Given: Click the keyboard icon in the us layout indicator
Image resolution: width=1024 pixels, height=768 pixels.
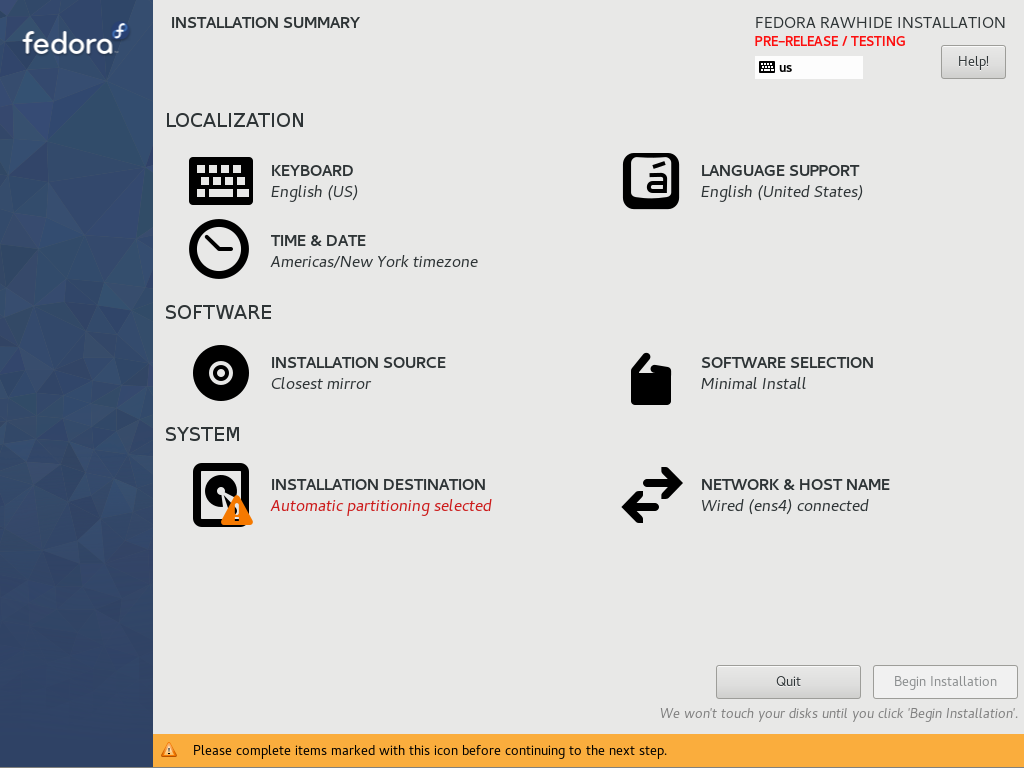Looking at the screenshot, I should pos(767,67).
